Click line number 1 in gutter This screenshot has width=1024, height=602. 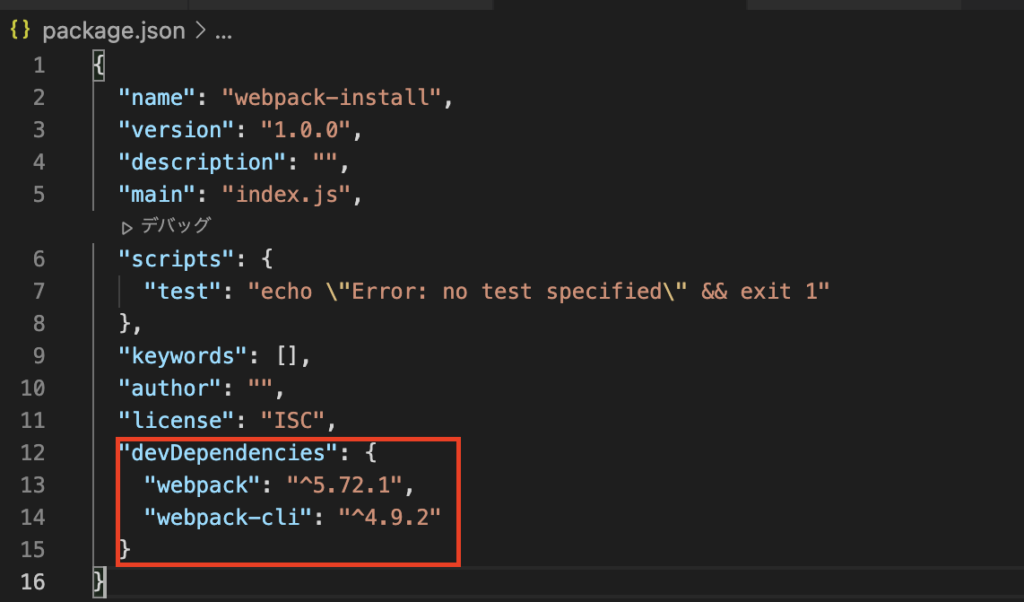pos(39,65)
